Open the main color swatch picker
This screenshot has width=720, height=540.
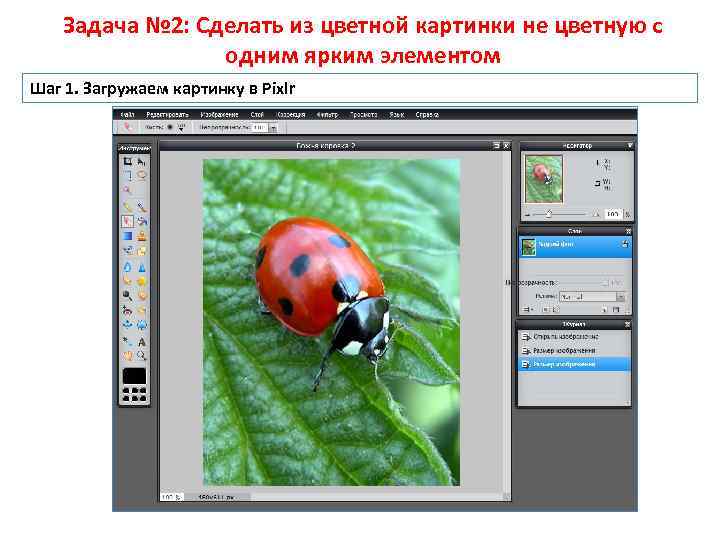[135, 376]
